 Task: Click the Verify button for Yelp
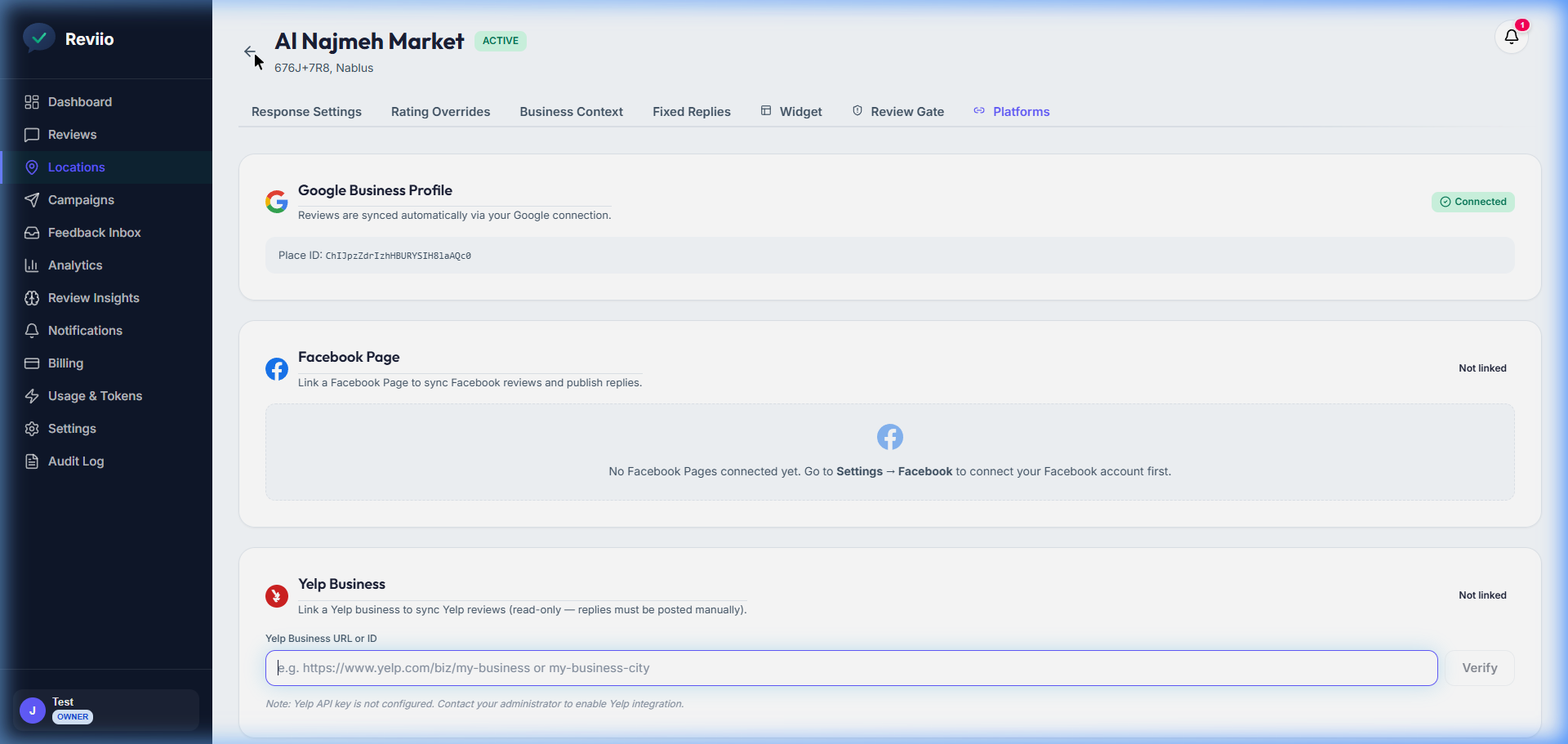point(1480,668)
